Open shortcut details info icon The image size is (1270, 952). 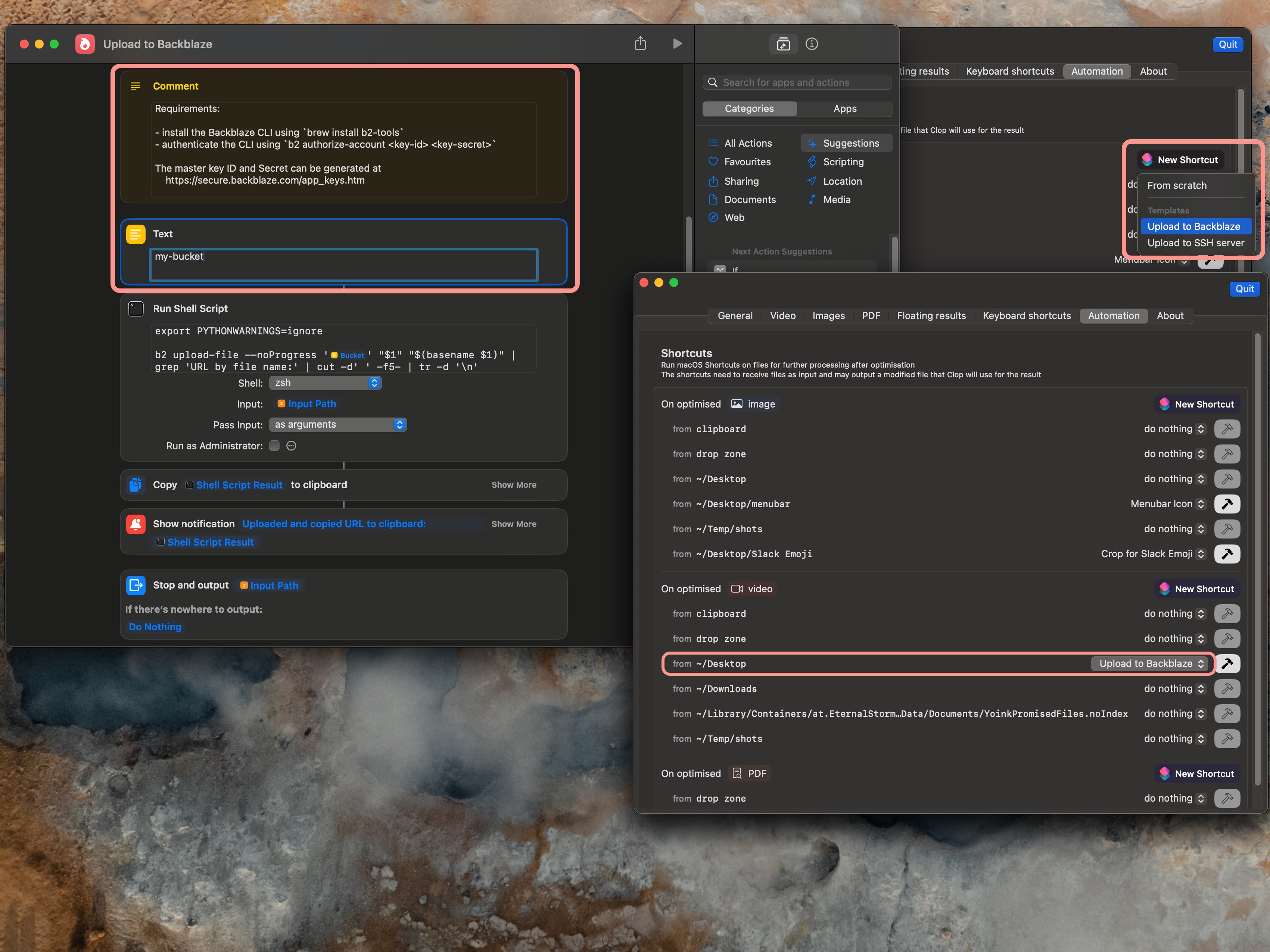[x=811, y=44]
